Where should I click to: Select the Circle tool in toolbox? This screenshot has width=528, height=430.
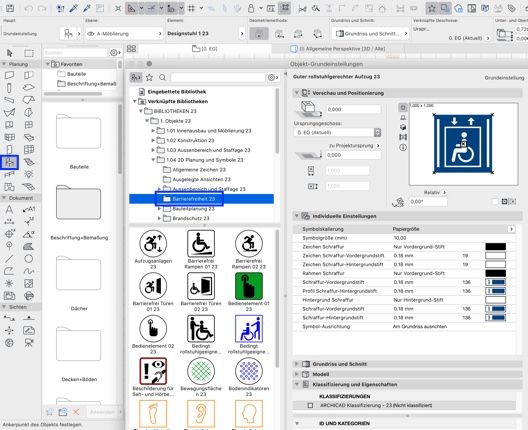29,259
